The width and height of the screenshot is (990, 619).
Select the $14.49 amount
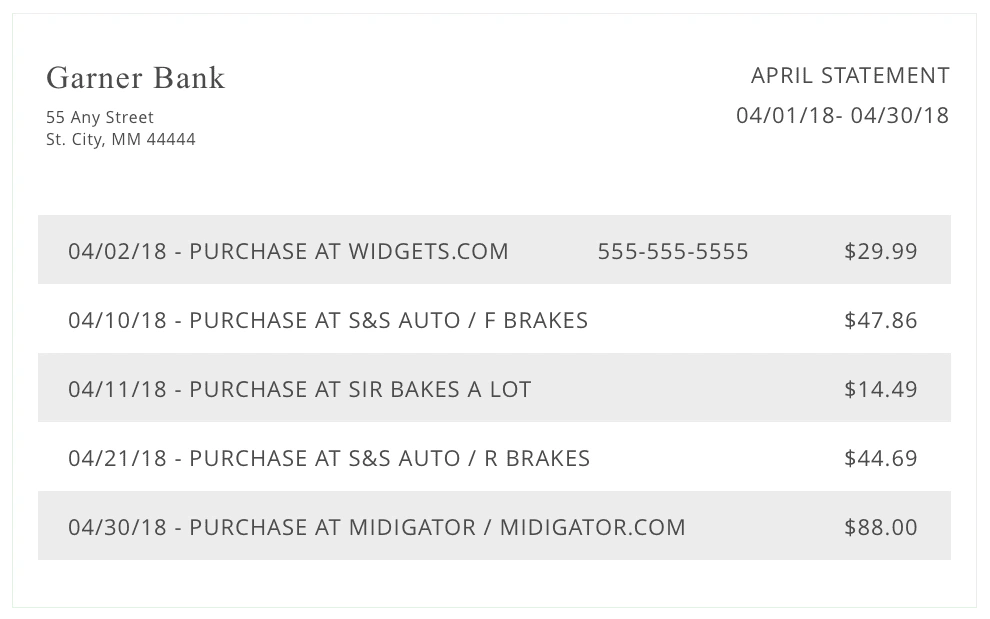pos(881,390)
